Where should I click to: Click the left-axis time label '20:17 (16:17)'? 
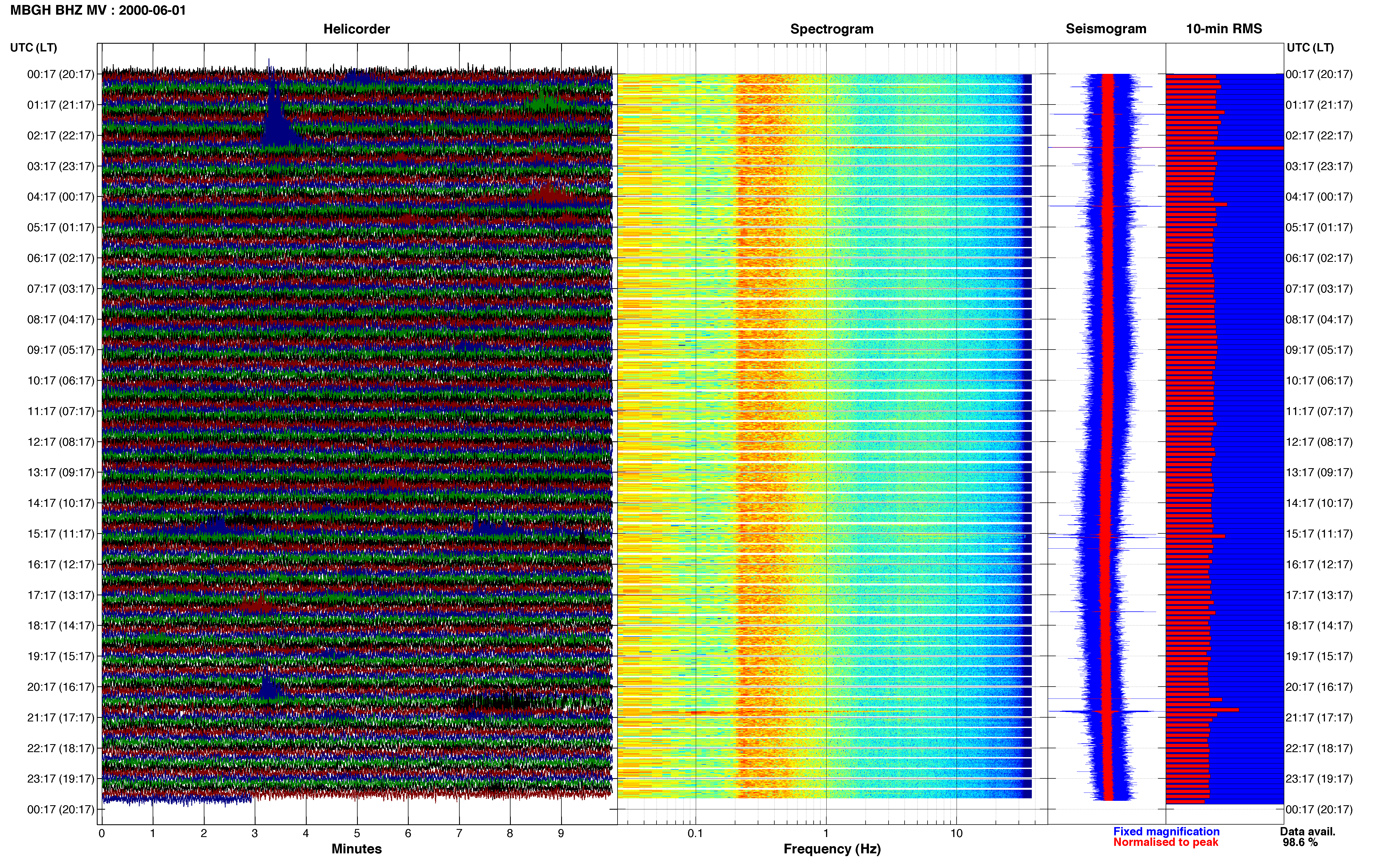[61, 687]
